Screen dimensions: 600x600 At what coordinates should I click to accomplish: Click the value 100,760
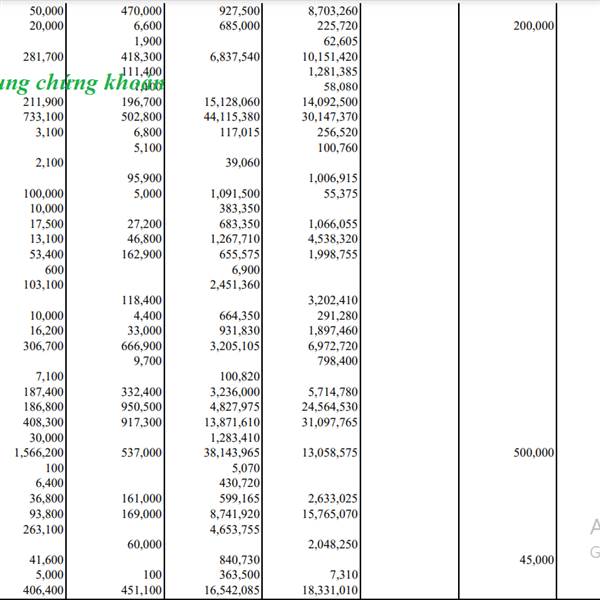[337, 148]
